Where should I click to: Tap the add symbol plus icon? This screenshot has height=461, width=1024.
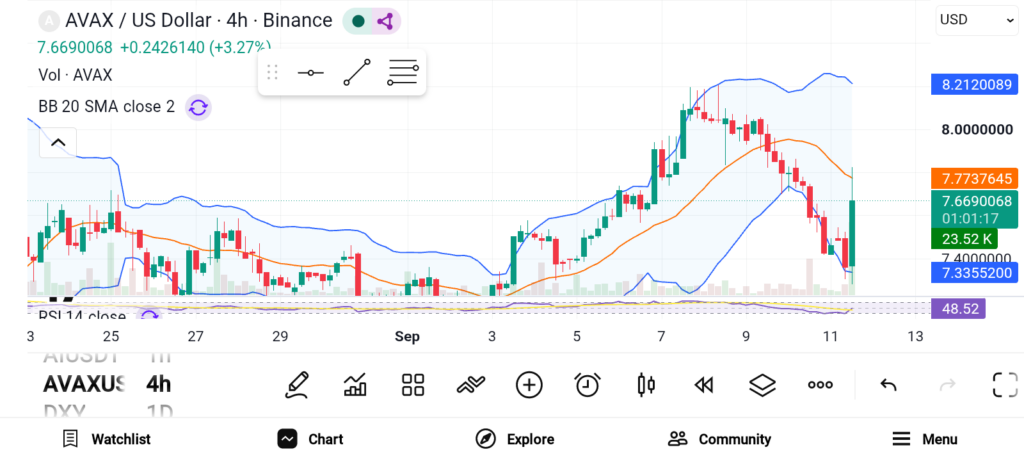529,385
